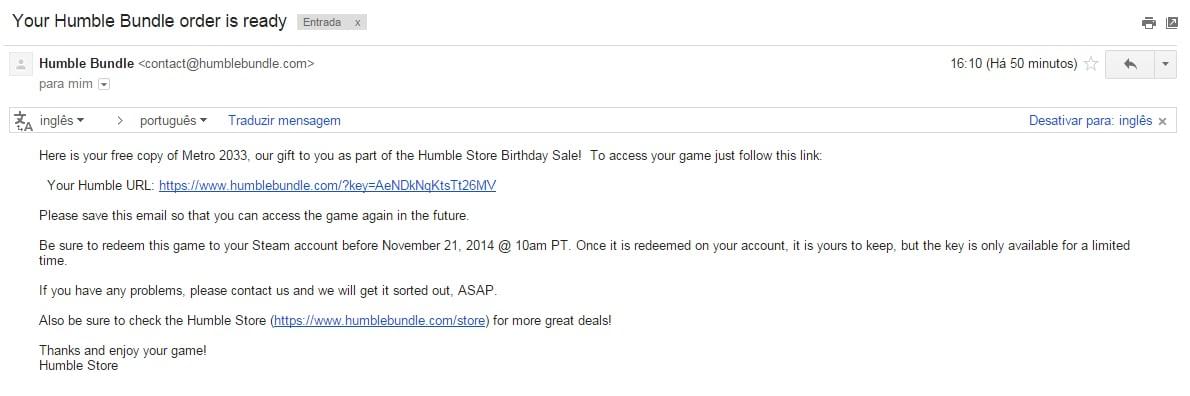
Task: Open the 'inglês' source language dropdown
Action: (x=61, y=121)
